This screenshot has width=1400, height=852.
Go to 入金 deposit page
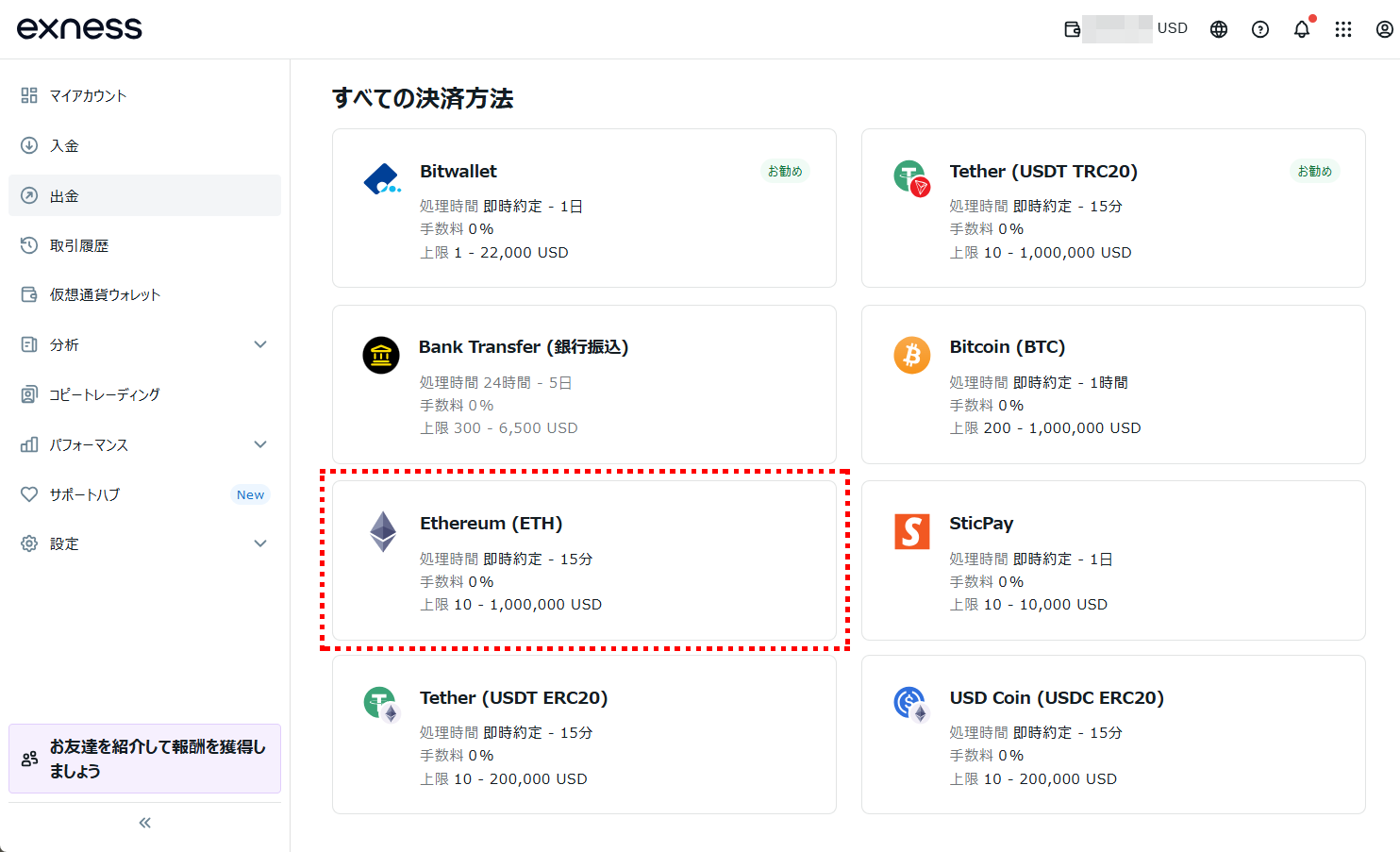pyautogui.click(x=144, y=145)
